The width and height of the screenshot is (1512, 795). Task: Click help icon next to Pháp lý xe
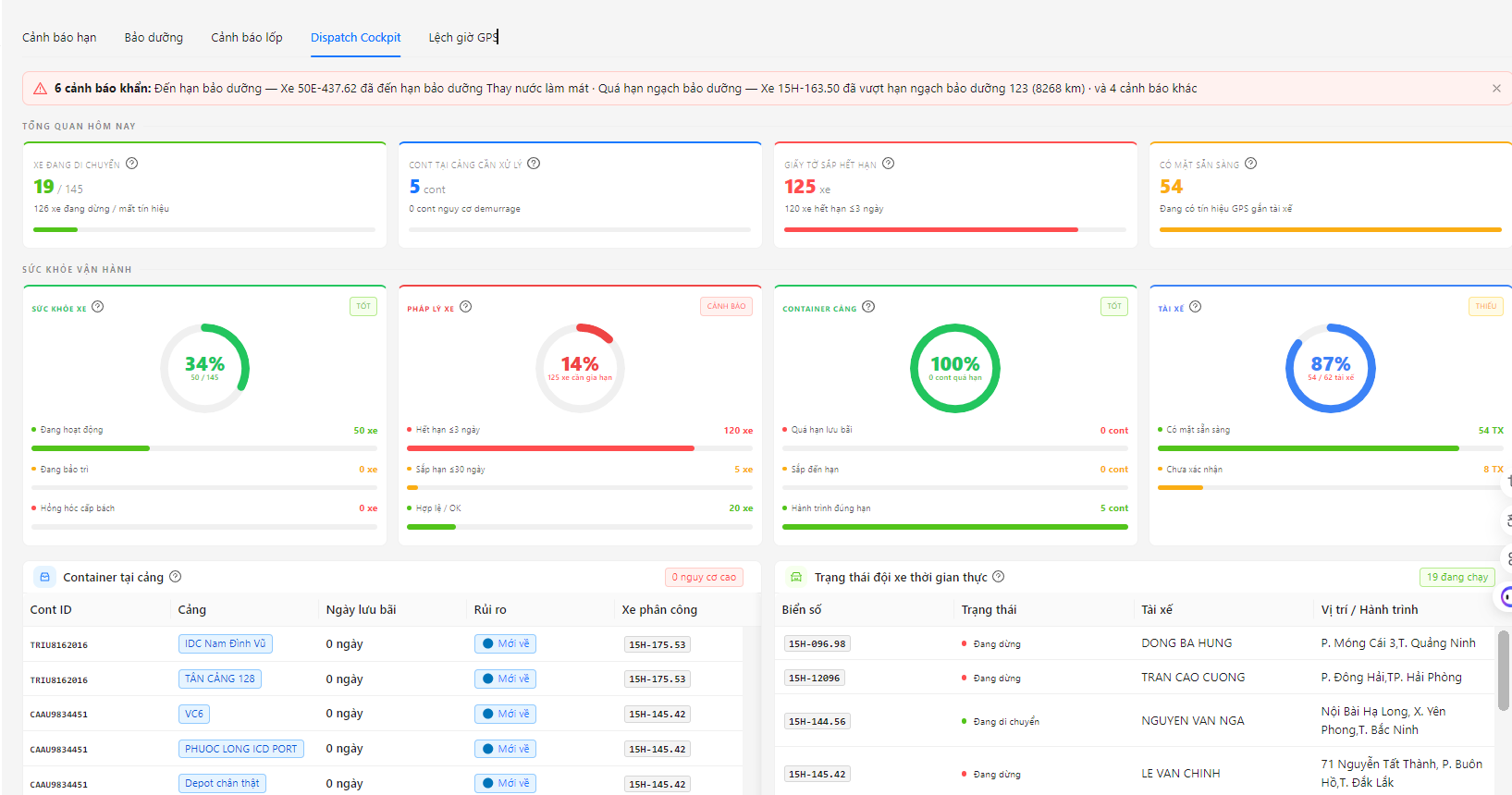pos(466,307)
